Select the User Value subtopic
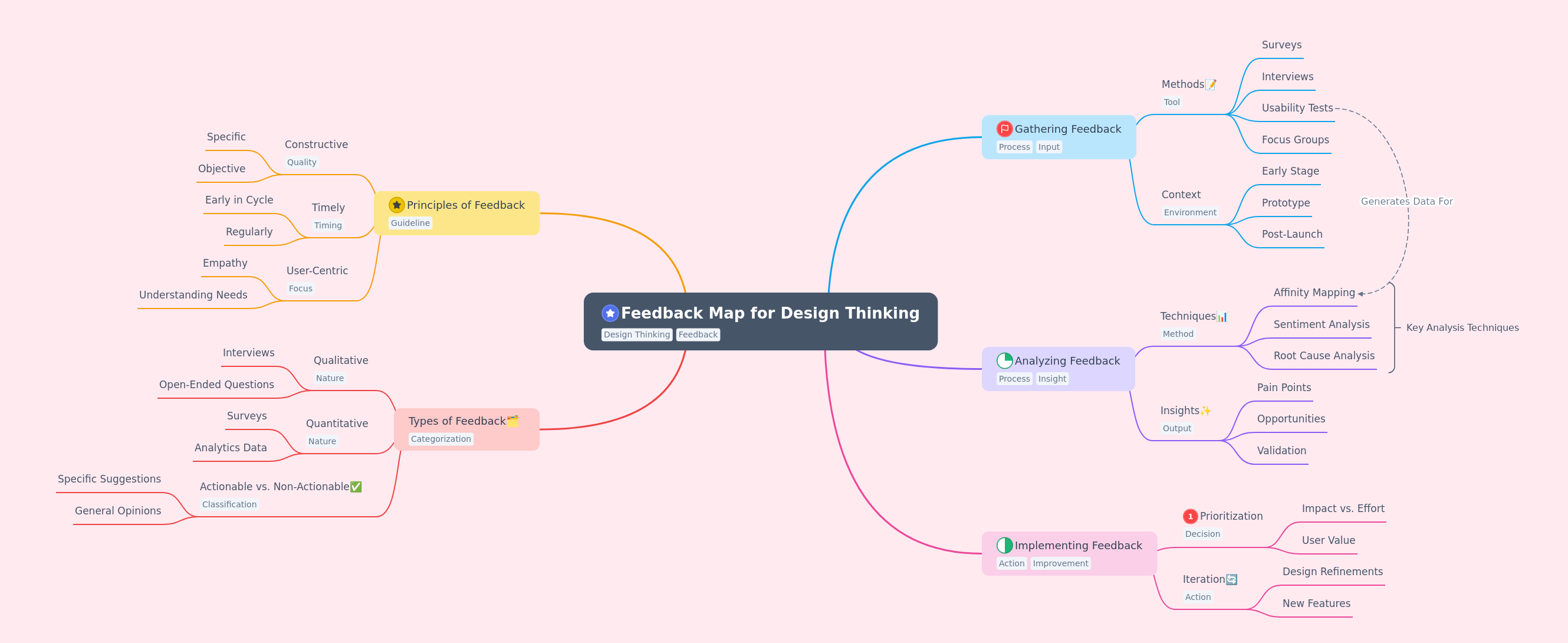 (1328, 541)
